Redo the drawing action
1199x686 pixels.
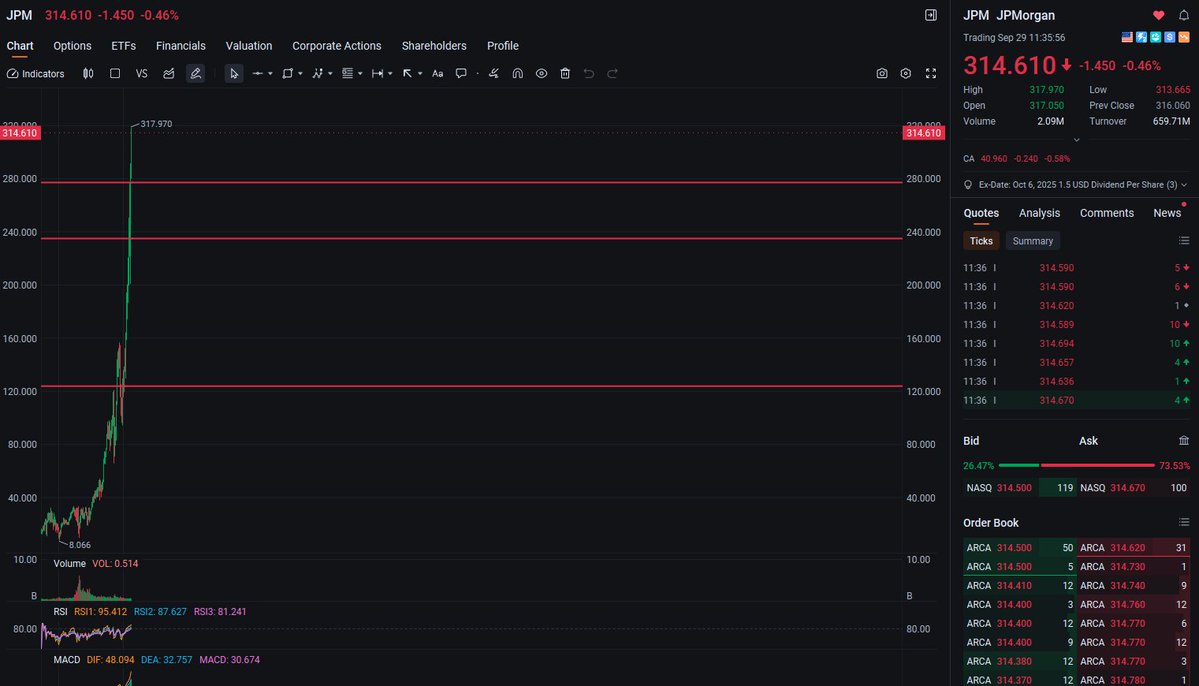612,73
